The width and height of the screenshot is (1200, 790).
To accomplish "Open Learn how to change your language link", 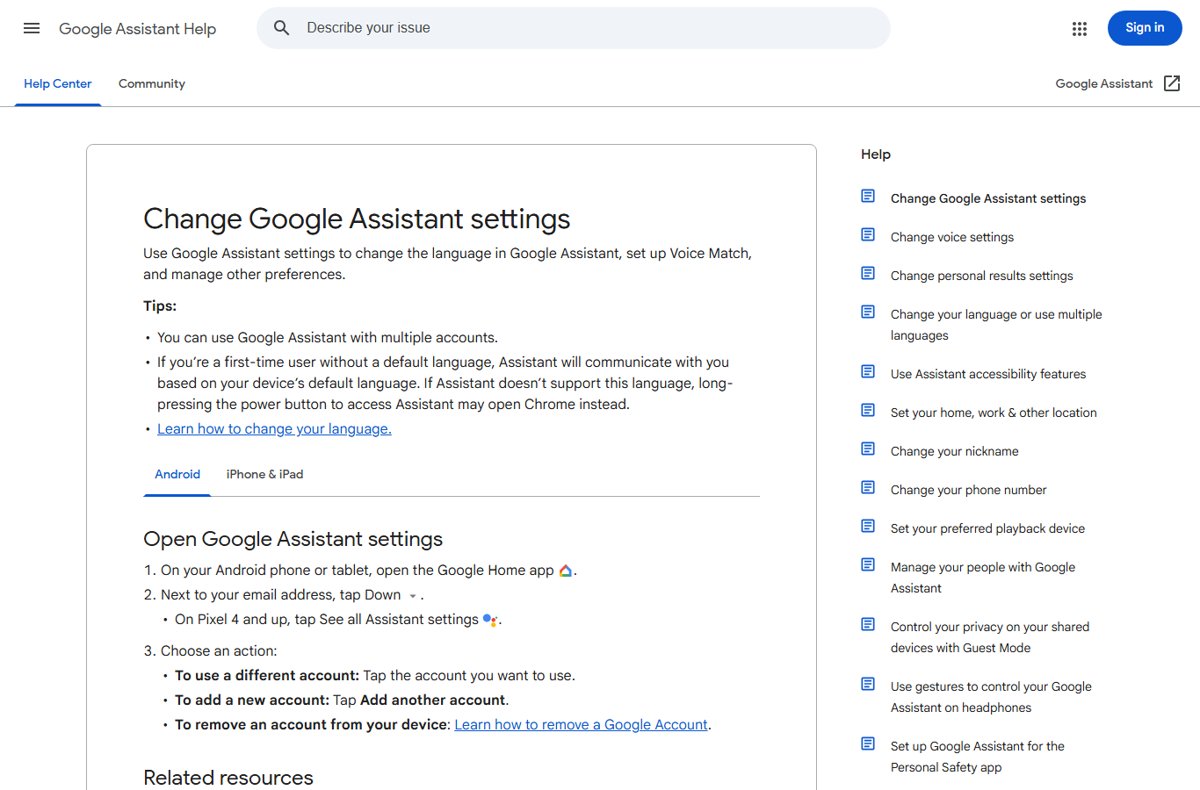I will [274, 429].
